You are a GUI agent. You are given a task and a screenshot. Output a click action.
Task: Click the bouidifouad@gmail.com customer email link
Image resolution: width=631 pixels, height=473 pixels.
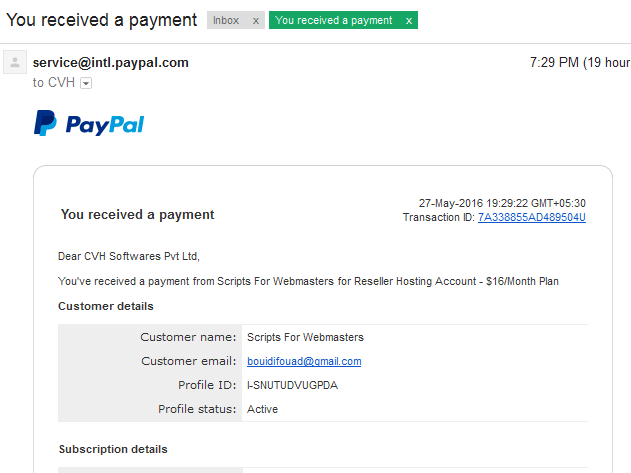pyautogui.click(x=304, y=361)
